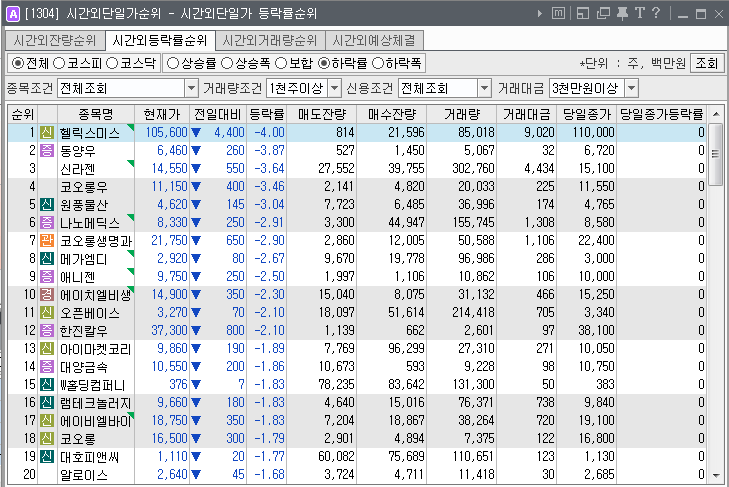Click the 매도잔량 column header
The height and width of the screenshot is (487, 729).
click(x=322, y=114)
